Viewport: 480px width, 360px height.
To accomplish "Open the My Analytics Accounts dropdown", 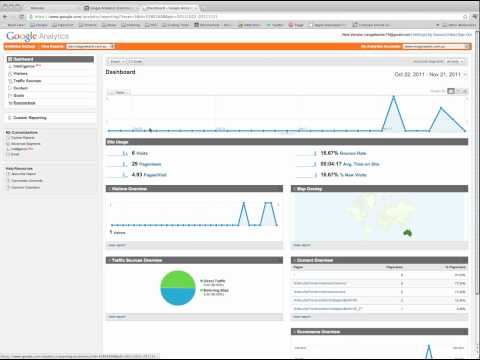I will coord(436,46).
